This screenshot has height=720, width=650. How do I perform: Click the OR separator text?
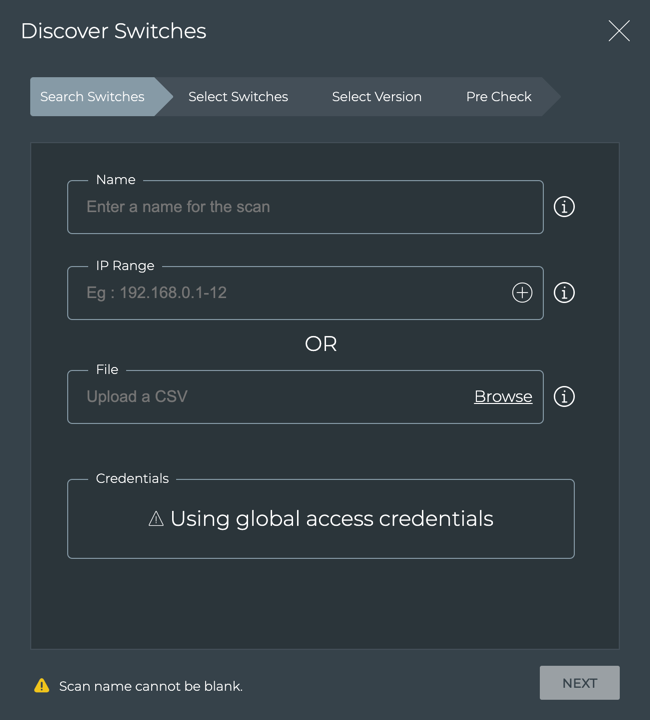click(321, 344)
